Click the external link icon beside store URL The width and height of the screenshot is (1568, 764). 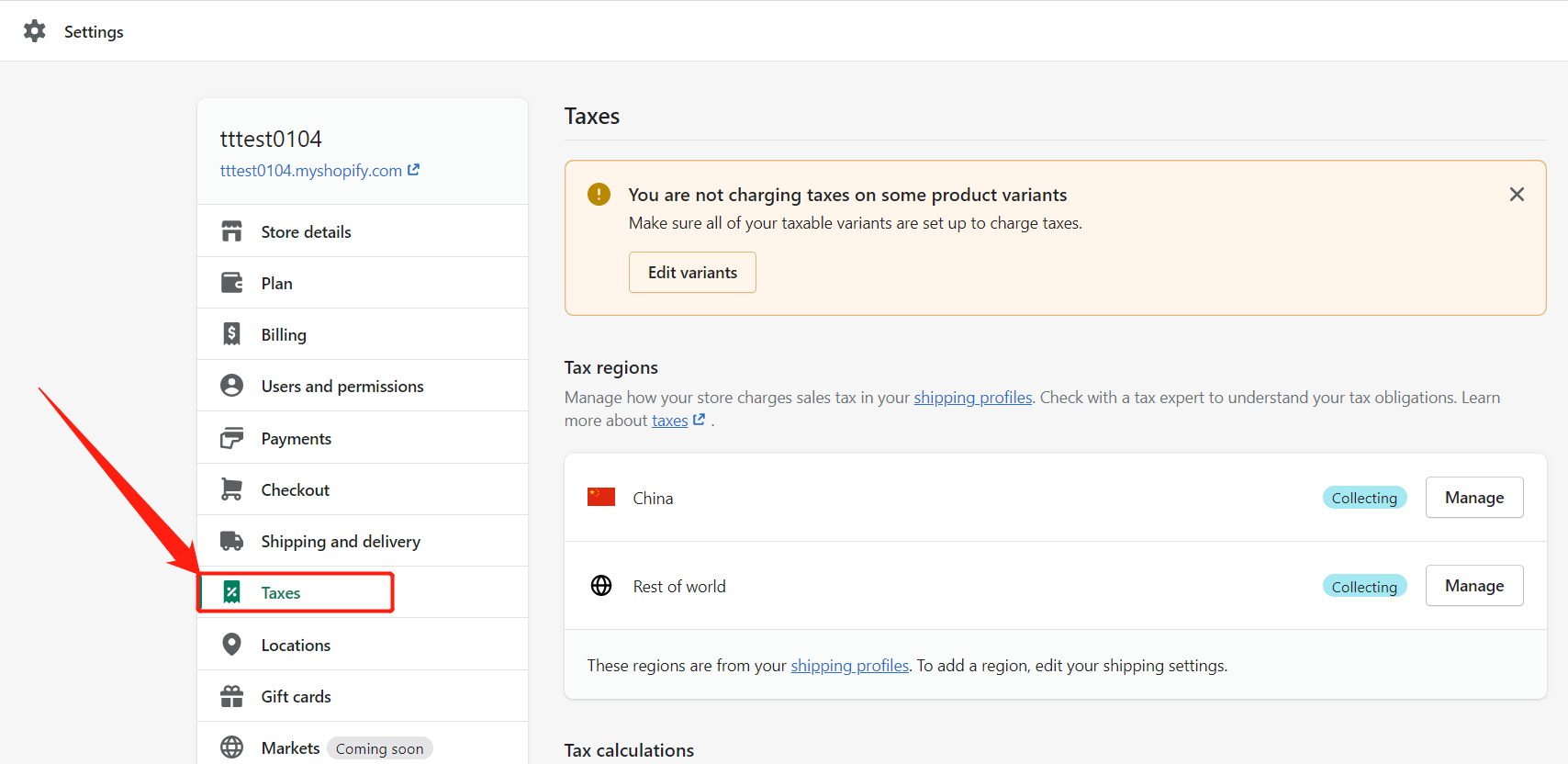tap(414, 170)
